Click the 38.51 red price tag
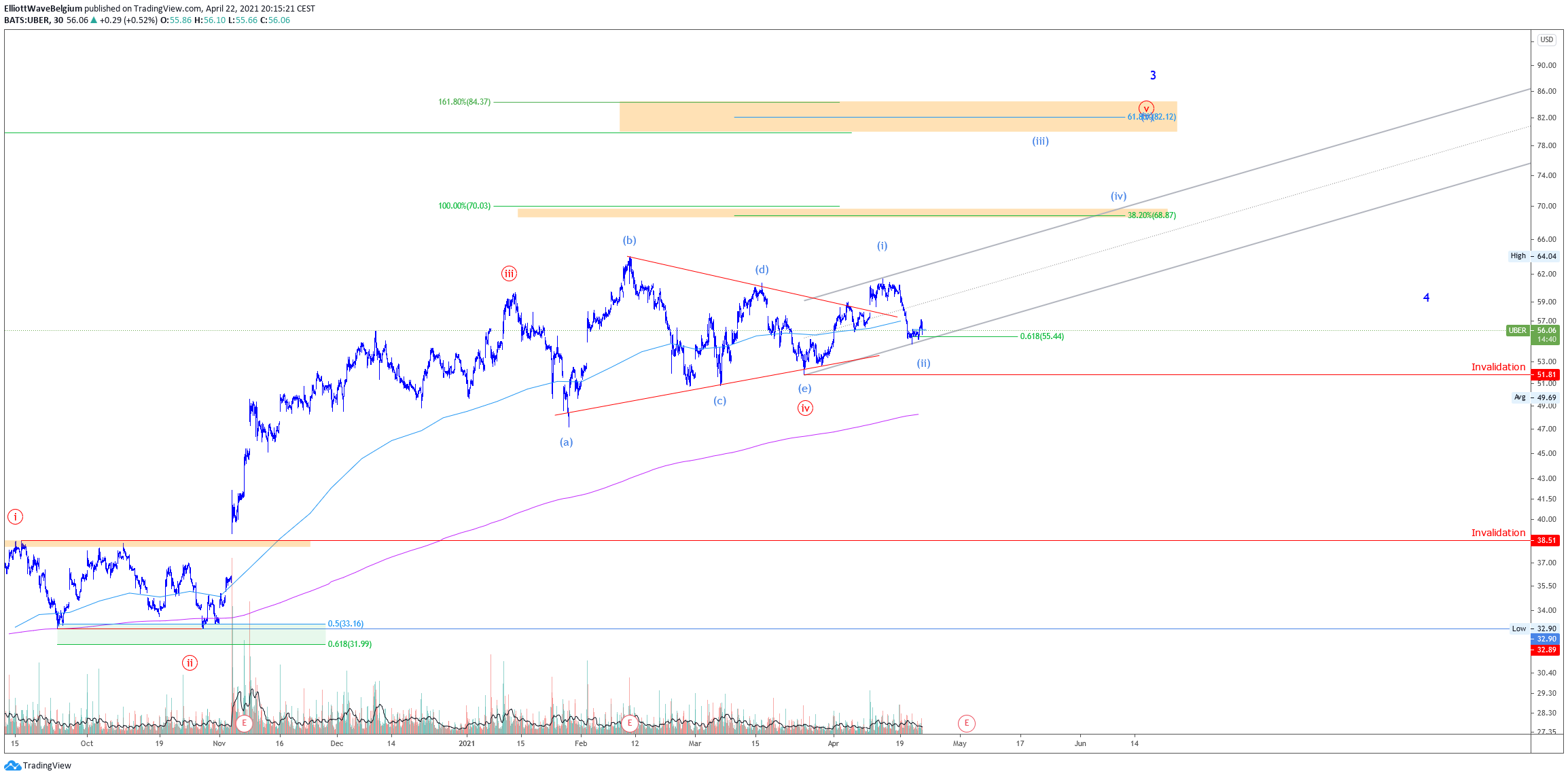The image size is (1568, 778). [x=1546, y=541]
